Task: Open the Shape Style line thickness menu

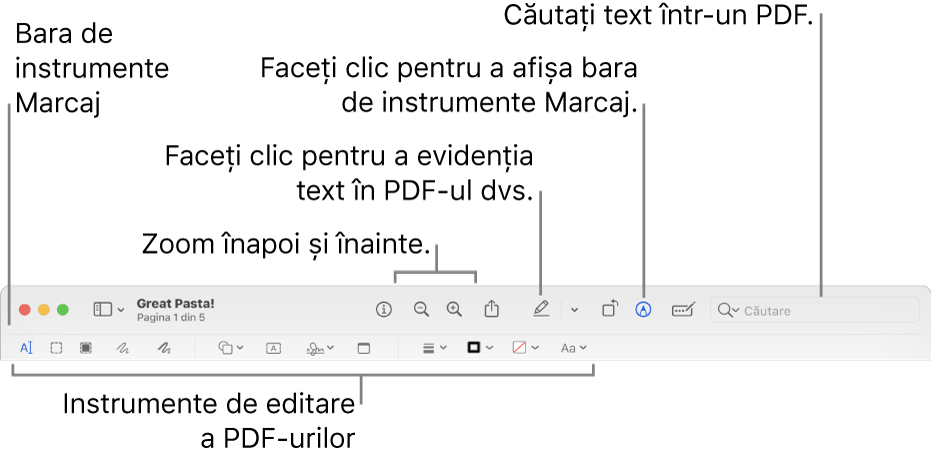Action: click(435, 349)
